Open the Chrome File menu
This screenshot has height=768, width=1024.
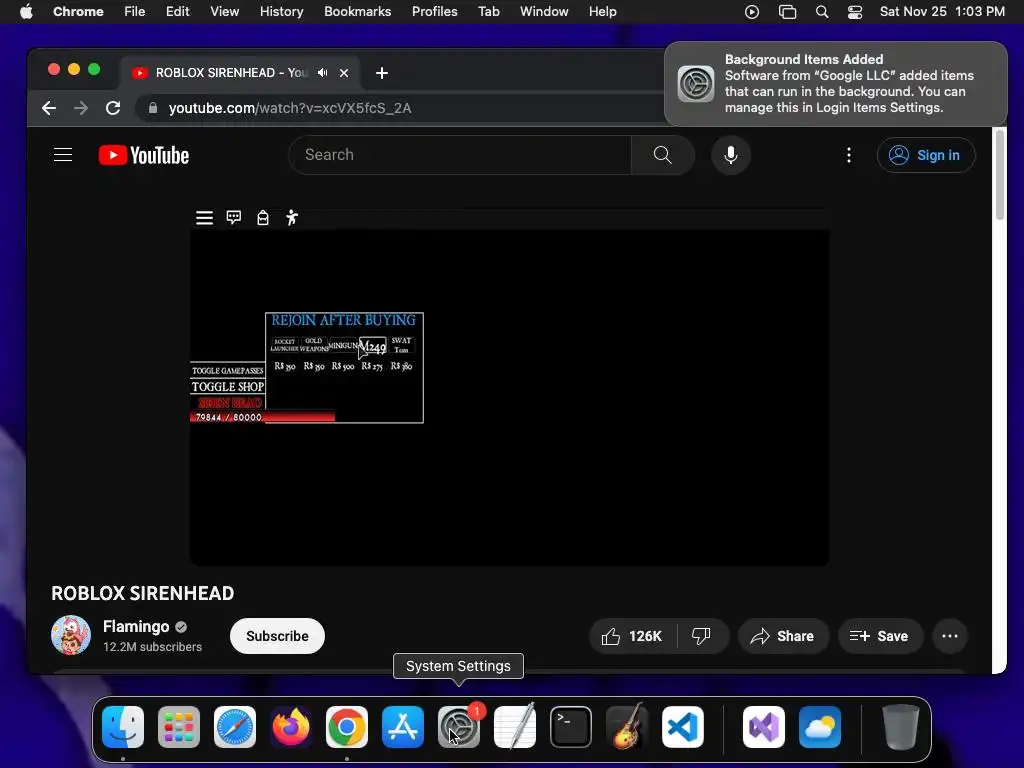click(x=135, y=12)
